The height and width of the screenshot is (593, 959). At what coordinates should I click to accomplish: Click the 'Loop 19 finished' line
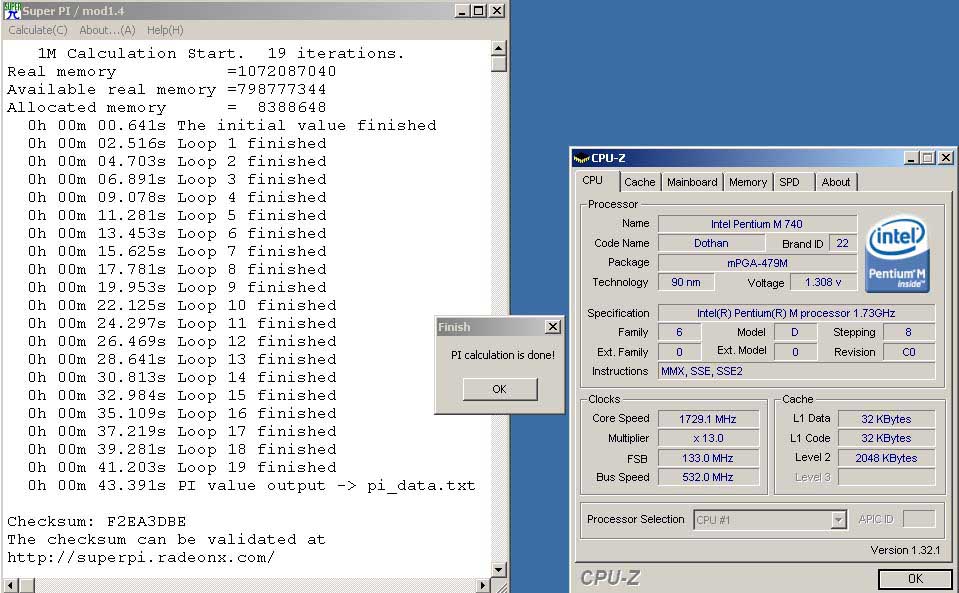tap(182, 468)
